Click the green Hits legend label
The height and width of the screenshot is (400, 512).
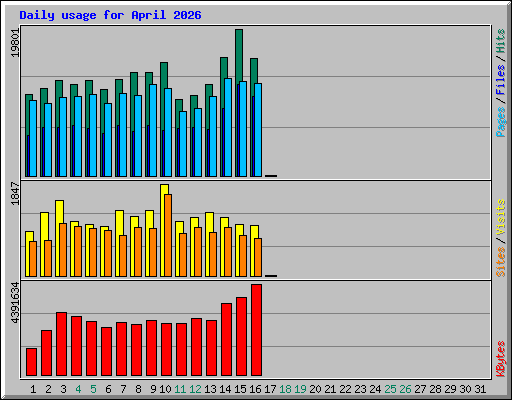[x=501, y=41]
